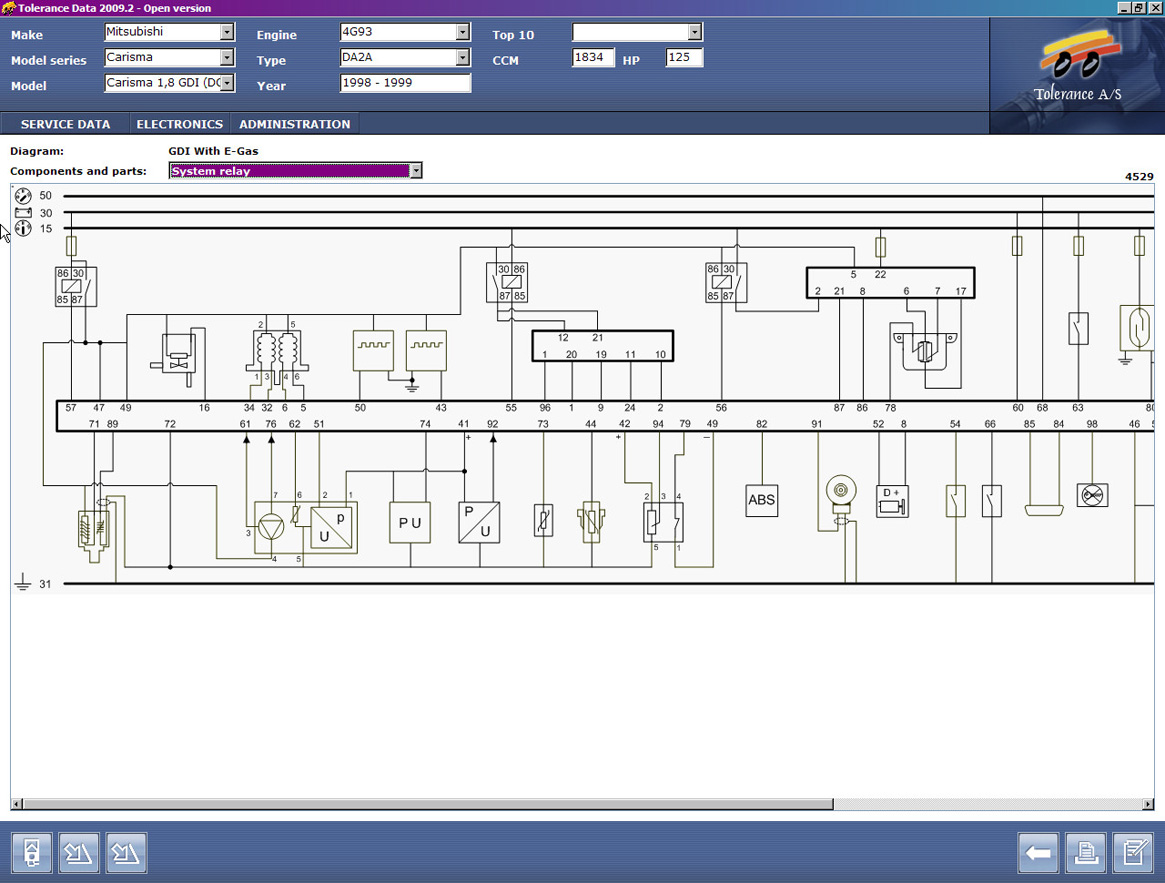
Task: Open the Make dropdown showing Mitsubishi
Action: click(x=227, y=32)
